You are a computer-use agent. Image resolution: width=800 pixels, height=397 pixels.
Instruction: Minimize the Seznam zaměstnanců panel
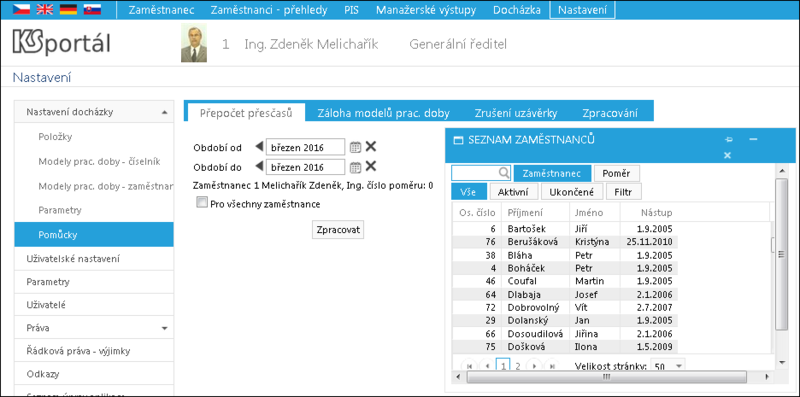[753, 139]
